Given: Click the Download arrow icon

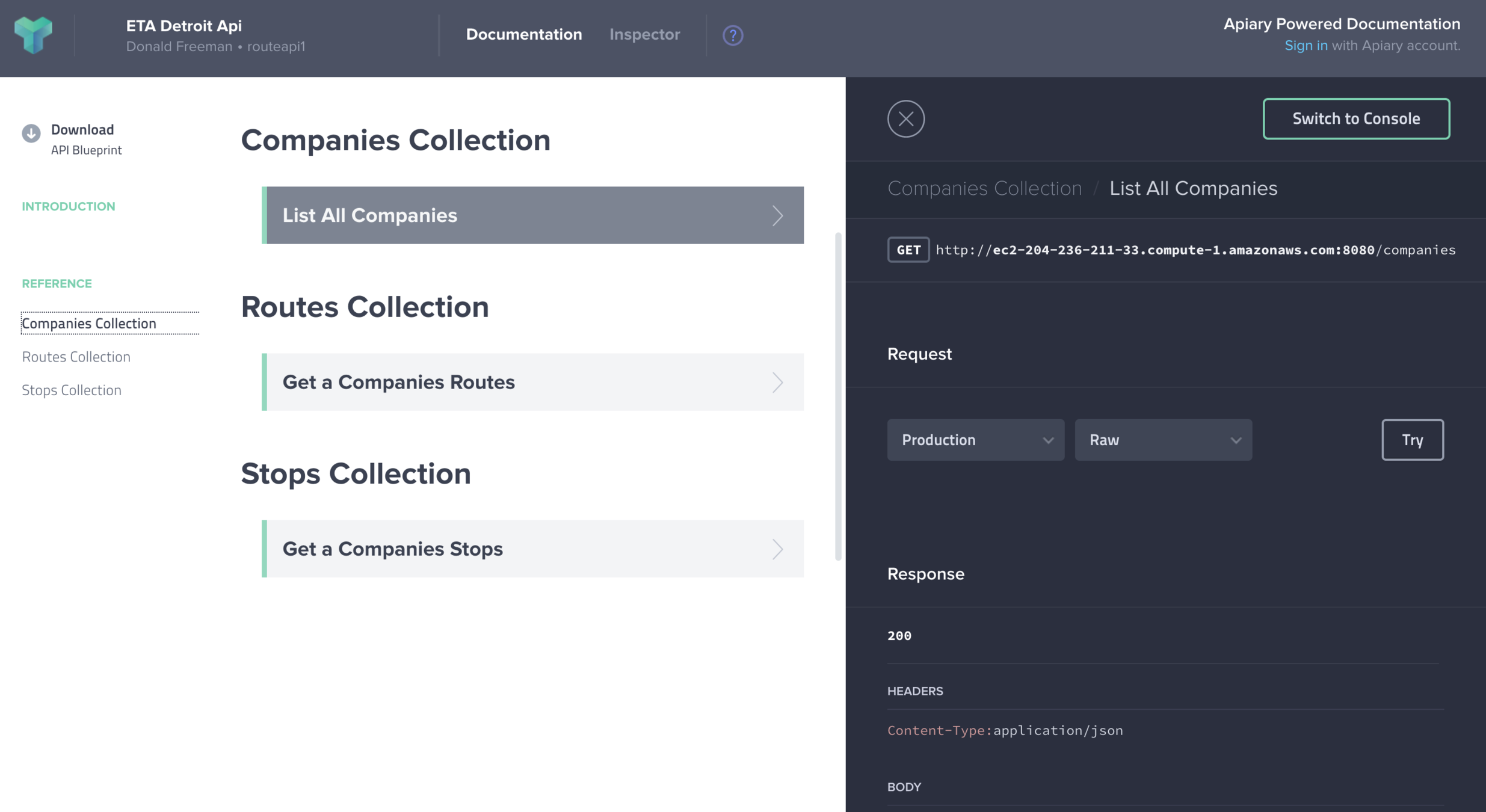Looking at the screenshot, I should click(31, 133).
